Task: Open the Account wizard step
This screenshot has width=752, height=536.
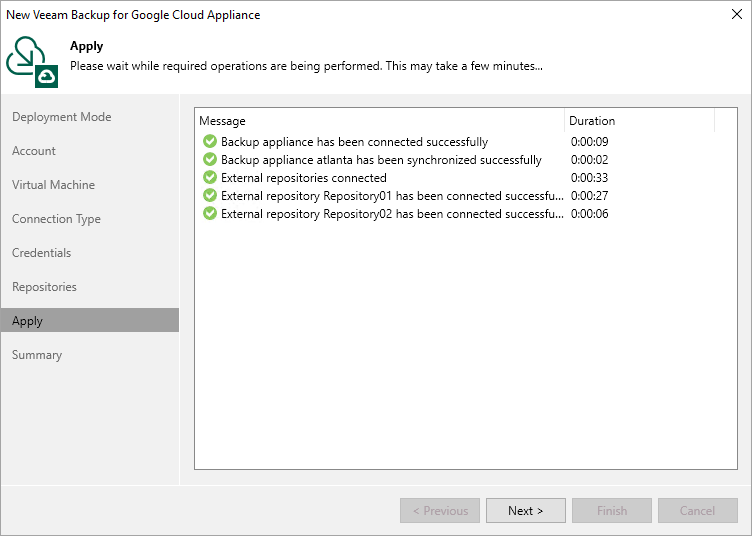Action: pos(34,151)
